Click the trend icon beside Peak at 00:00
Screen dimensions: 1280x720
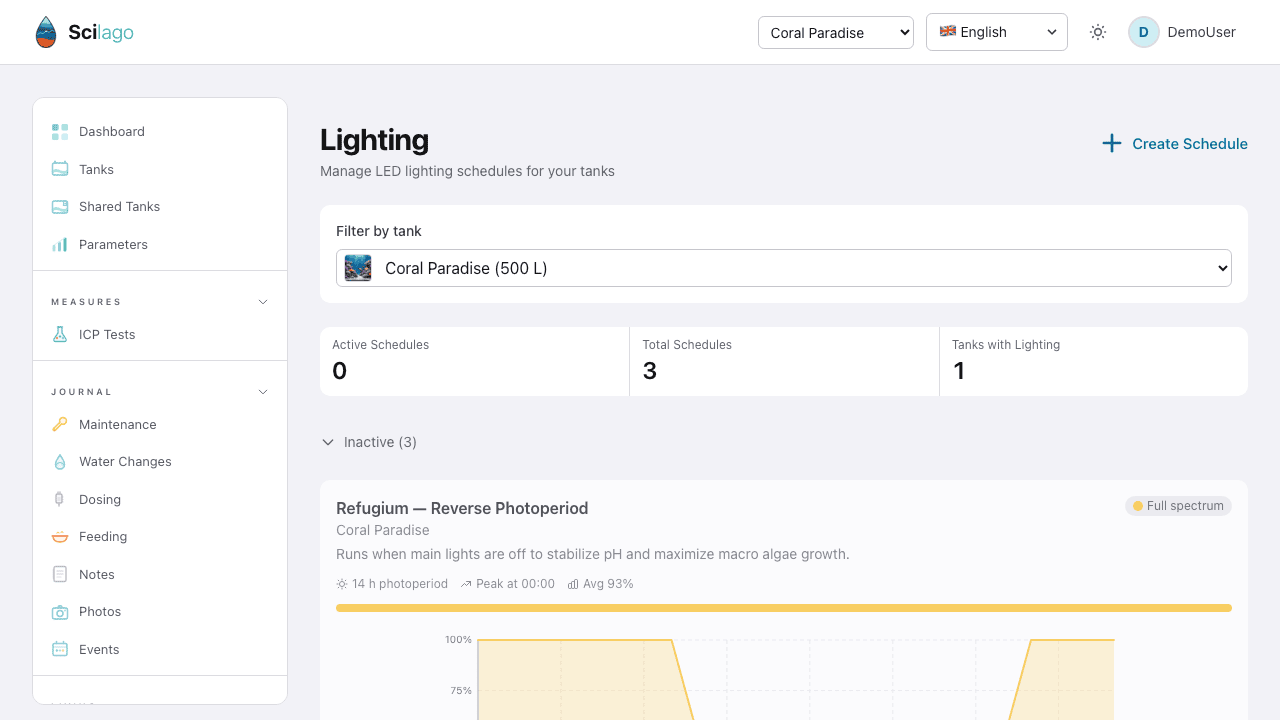[x=466, y=584]
